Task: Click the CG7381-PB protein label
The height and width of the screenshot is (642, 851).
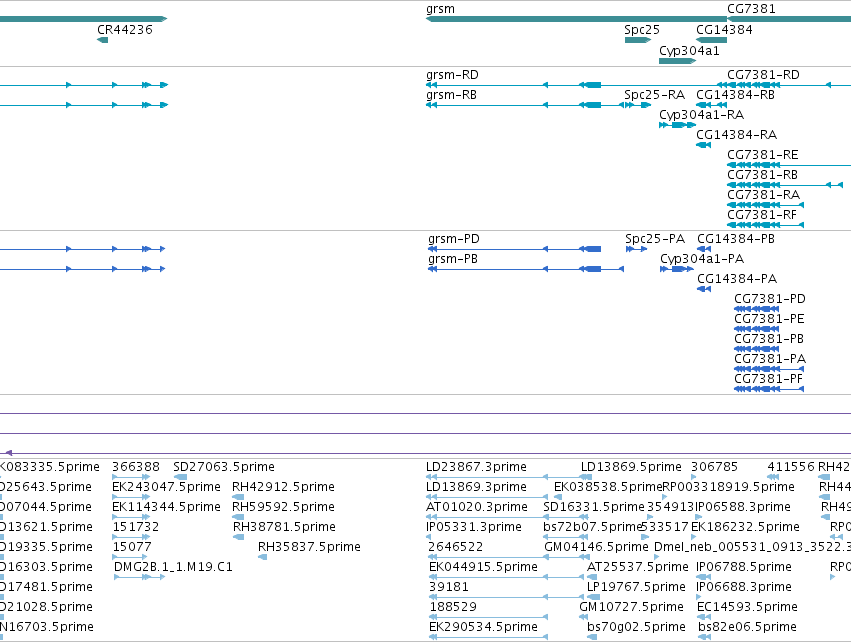Action: click(x=769, y=339)
